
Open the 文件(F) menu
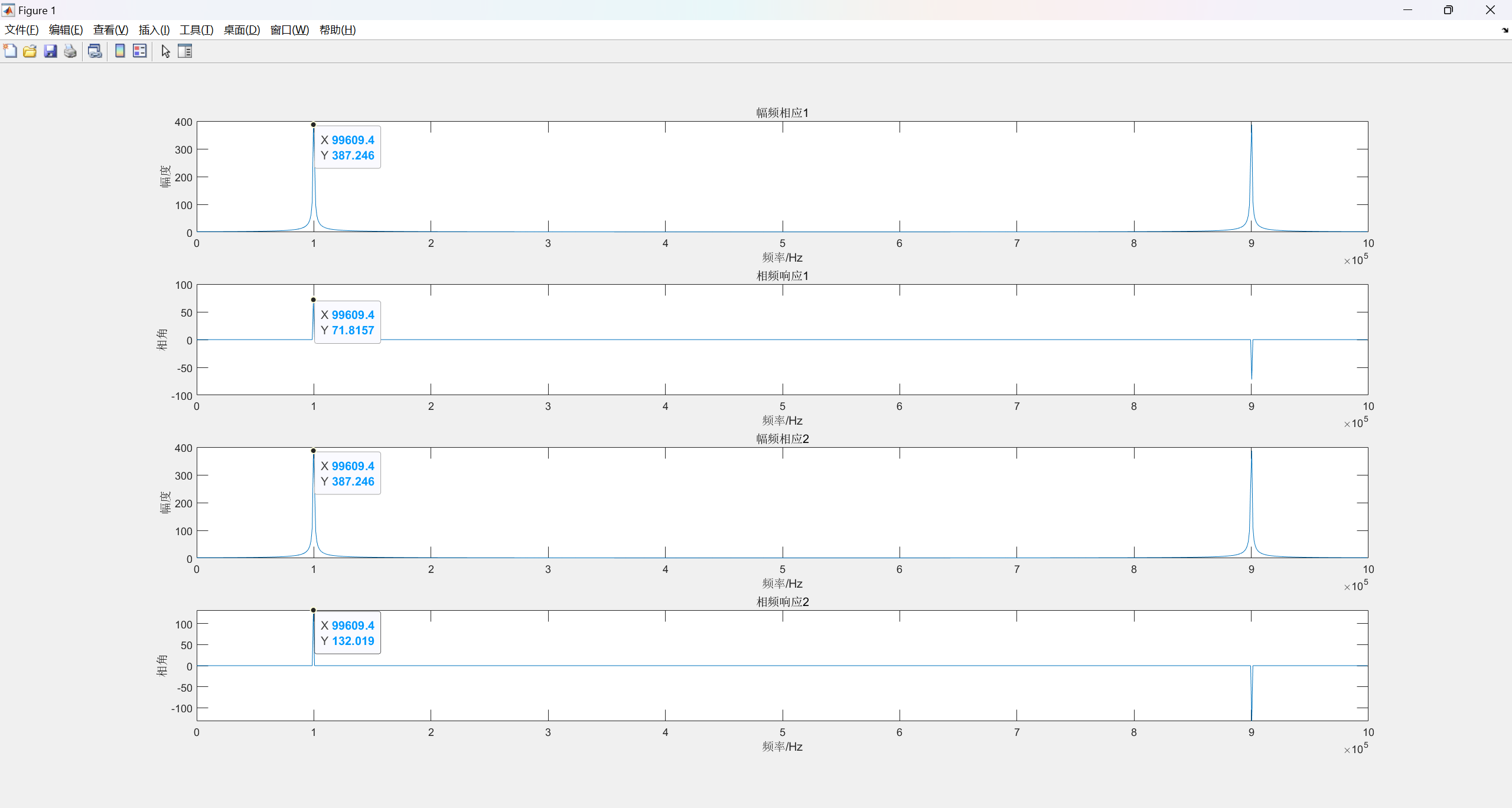point(22,30)
